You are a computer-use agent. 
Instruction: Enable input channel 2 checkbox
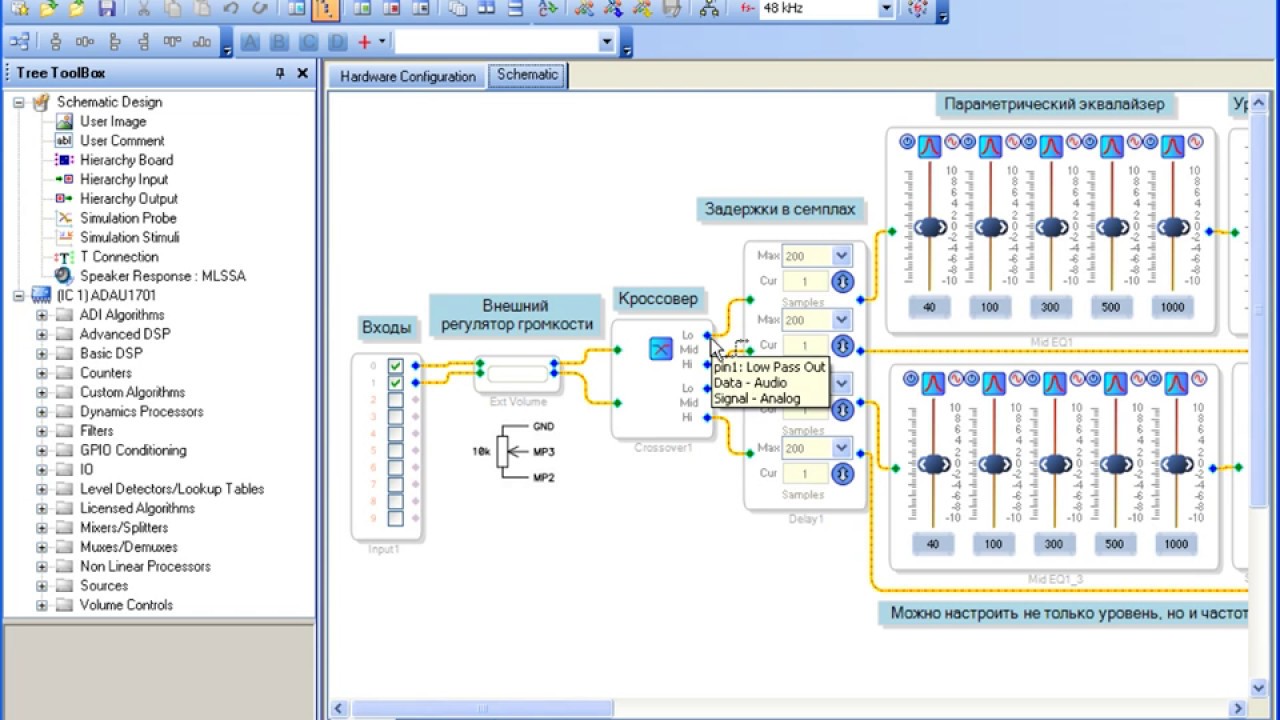pyautogui.click(x=396, y=400)
